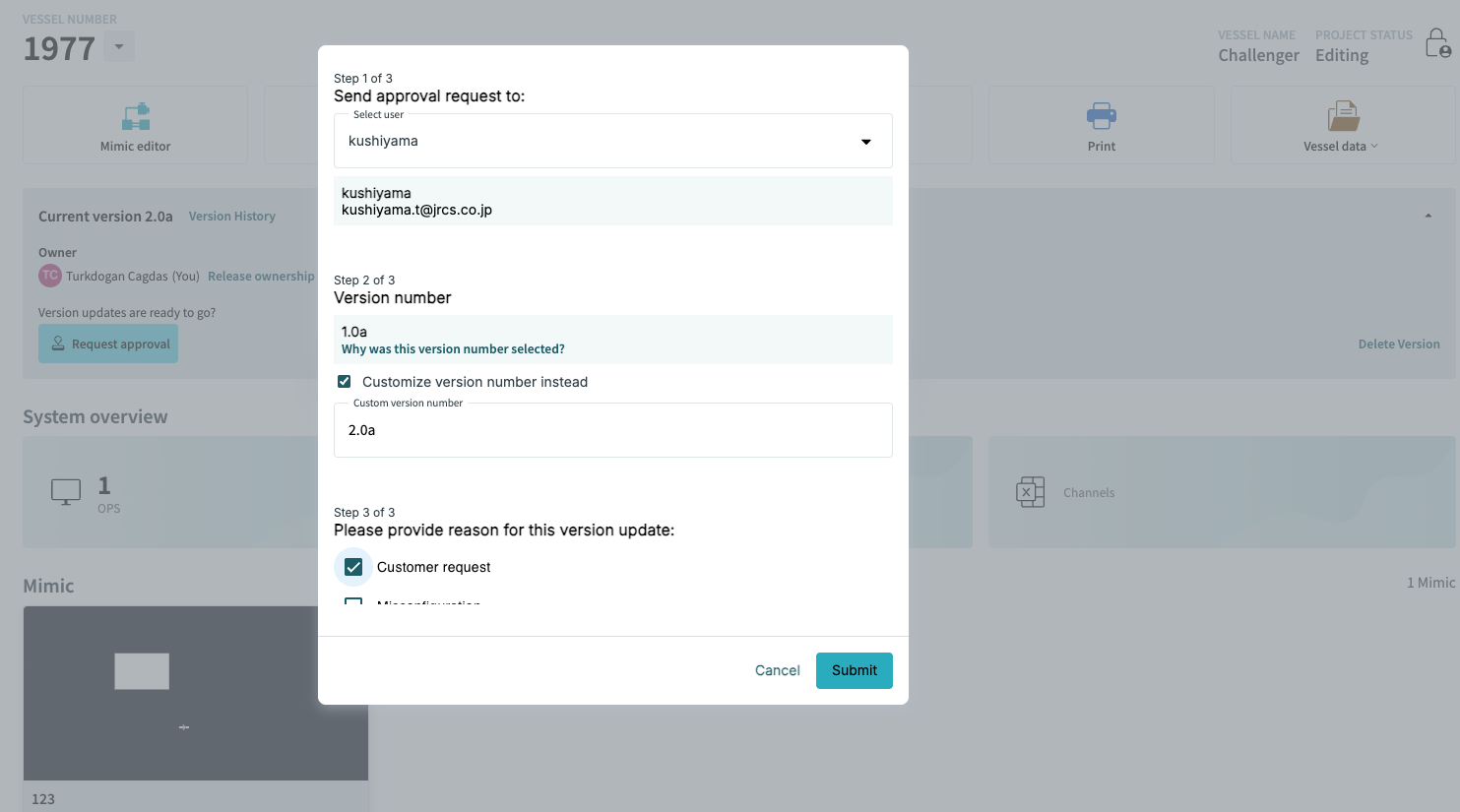Expand the Vessel data chevron menu

pos(1374,147)
